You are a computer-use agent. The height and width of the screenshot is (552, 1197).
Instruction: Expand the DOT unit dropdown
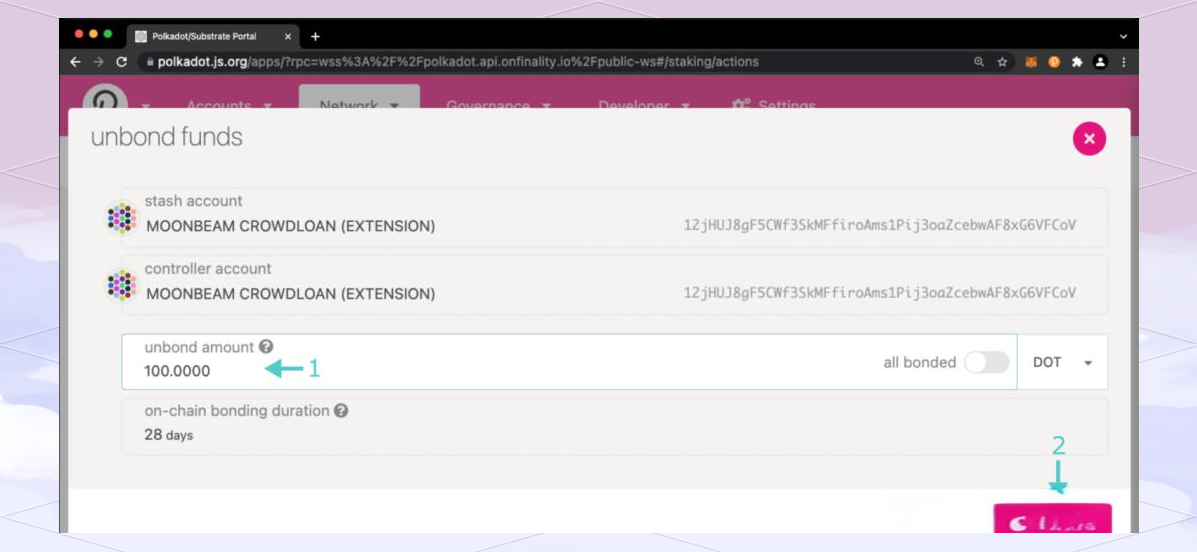[1062, 362]
